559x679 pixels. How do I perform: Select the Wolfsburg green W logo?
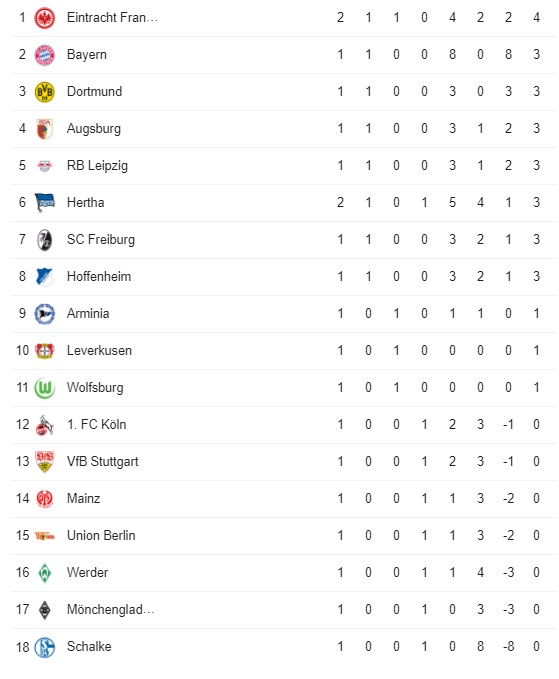coord(45,388)
